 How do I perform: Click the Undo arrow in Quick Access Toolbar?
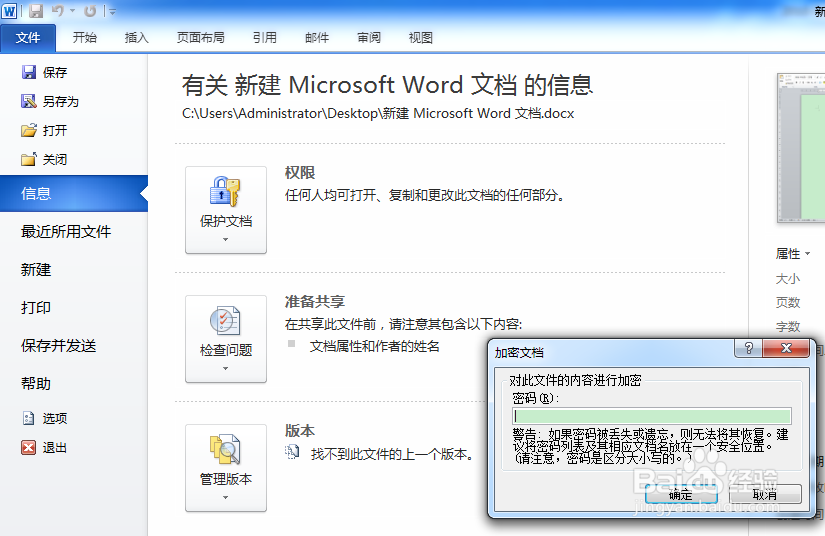click(58, 11)
